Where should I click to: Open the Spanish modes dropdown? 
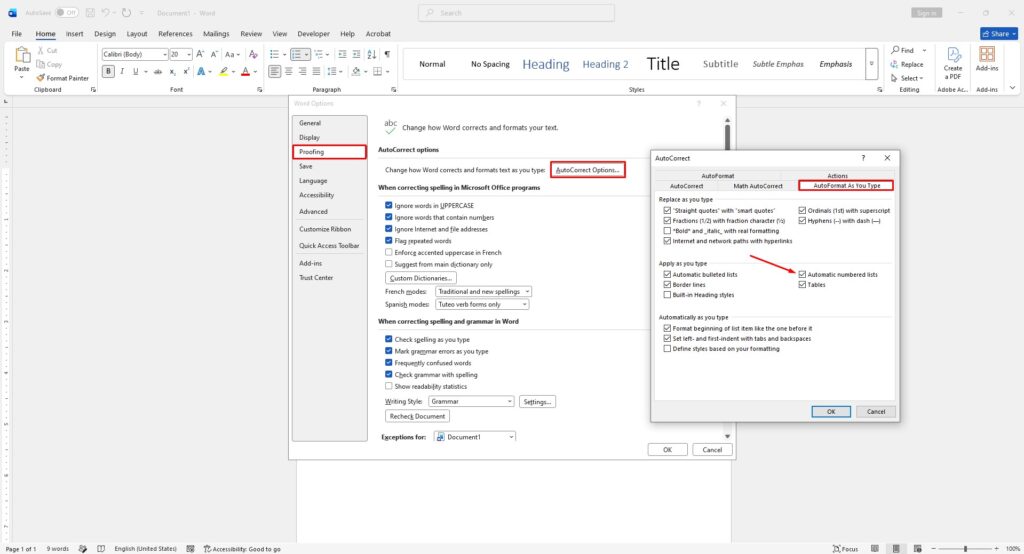[x=482, y=304]
